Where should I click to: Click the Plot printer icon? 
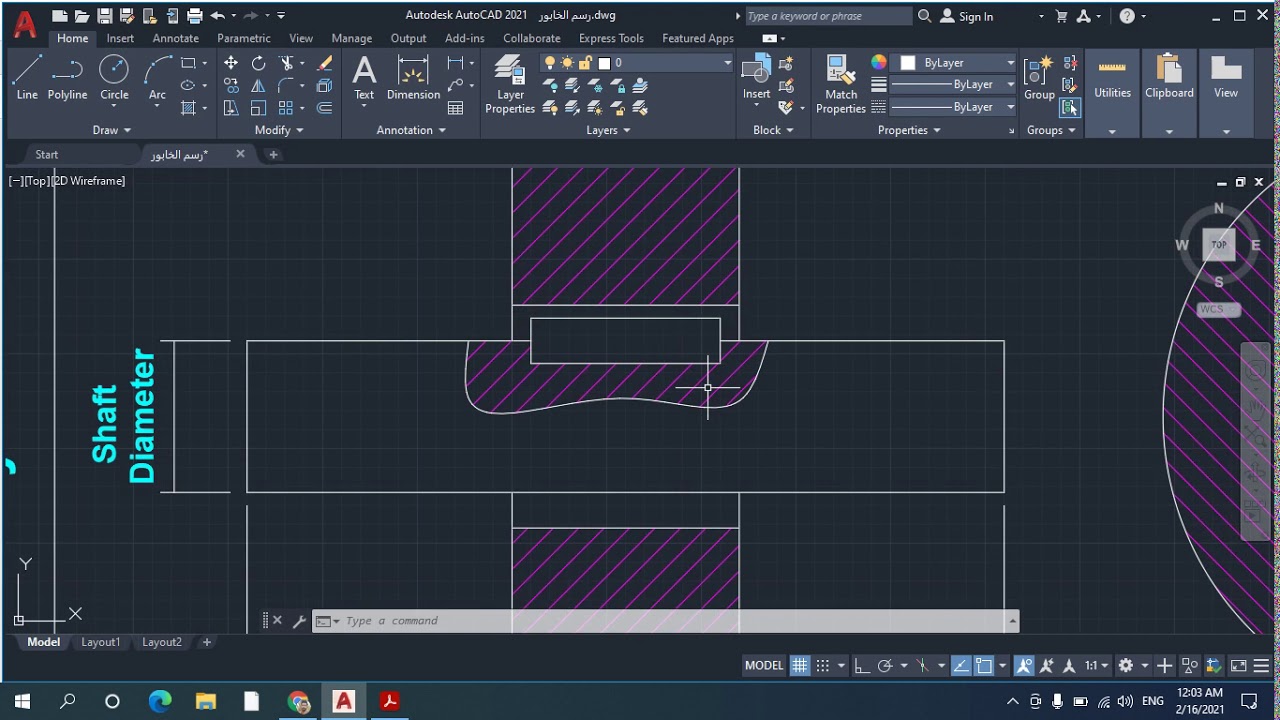pos(195,16)
